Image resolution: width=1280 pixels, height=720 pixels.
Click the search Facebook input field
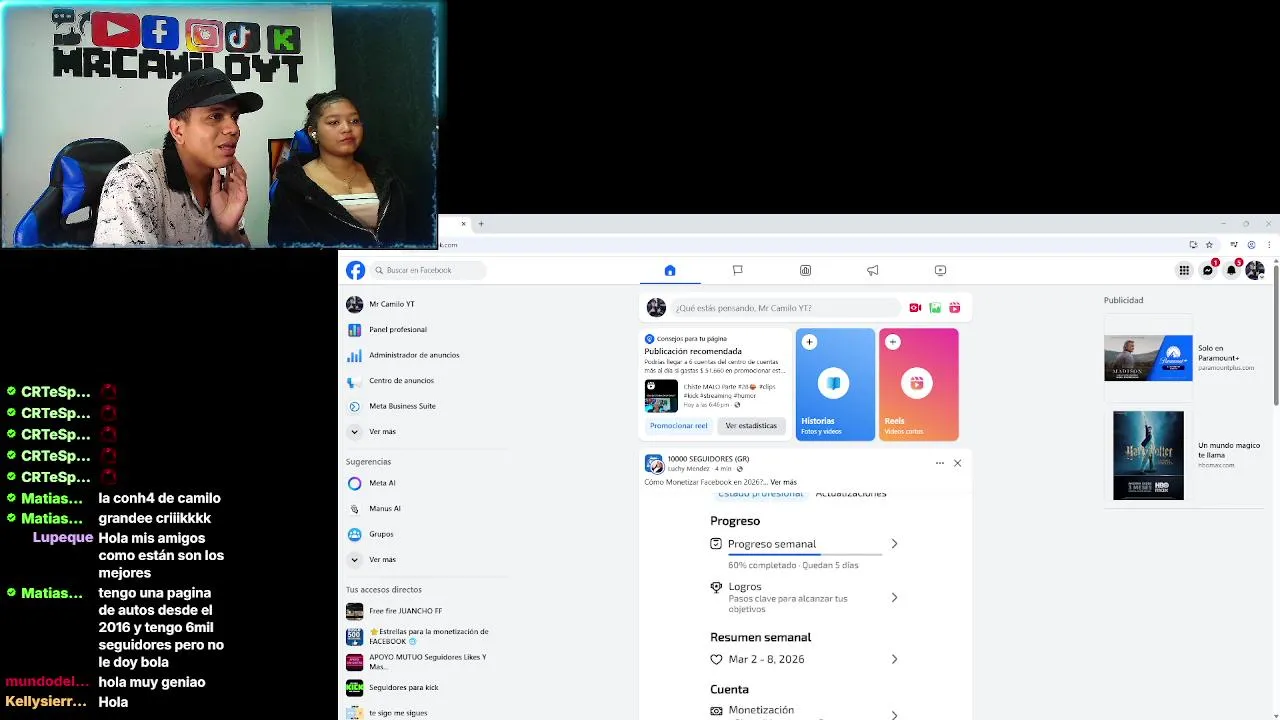[x=428, y=270]
